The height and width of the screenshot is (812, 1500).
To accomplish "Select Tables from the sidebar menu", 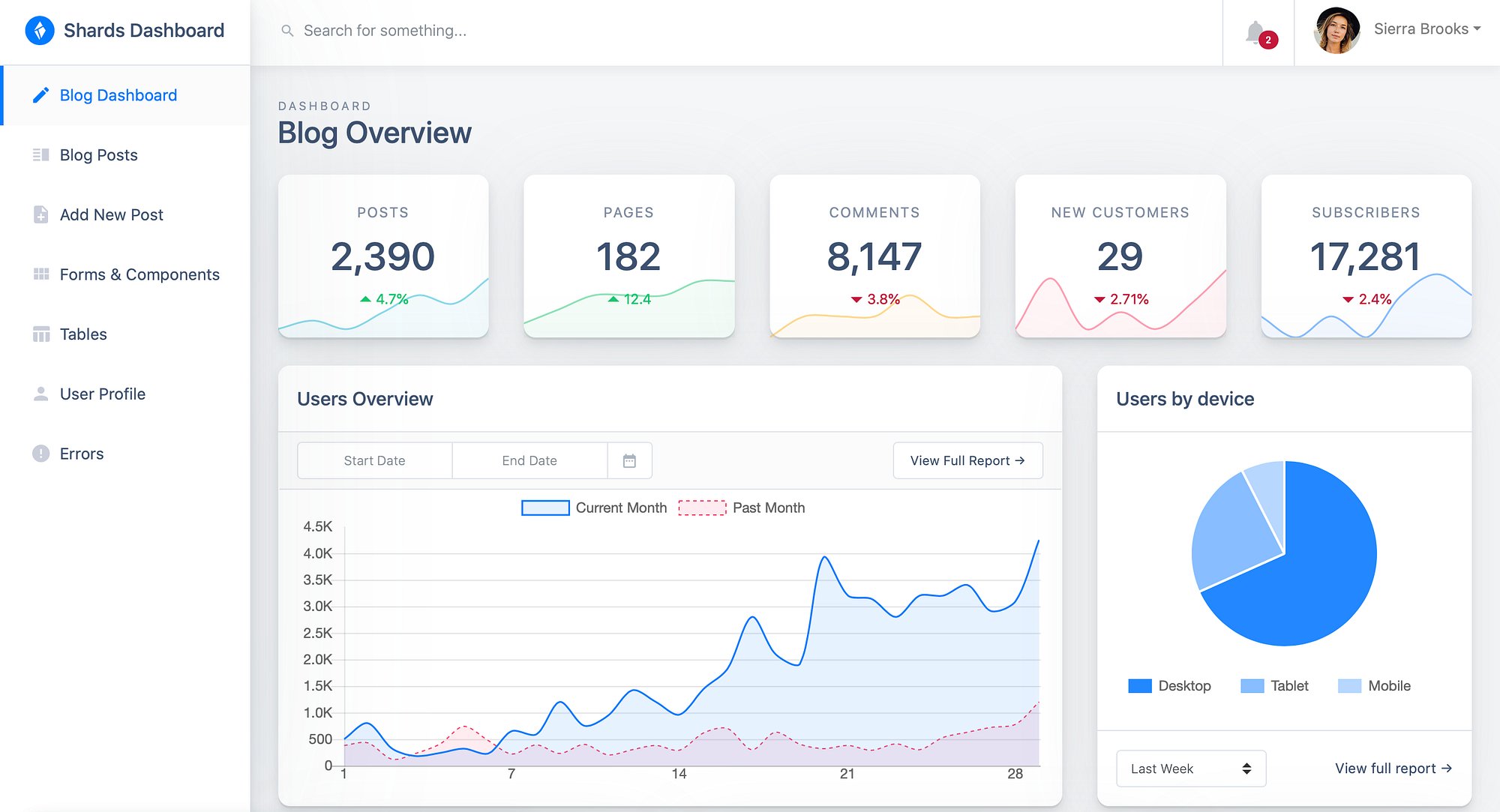I will click(83, 334).
